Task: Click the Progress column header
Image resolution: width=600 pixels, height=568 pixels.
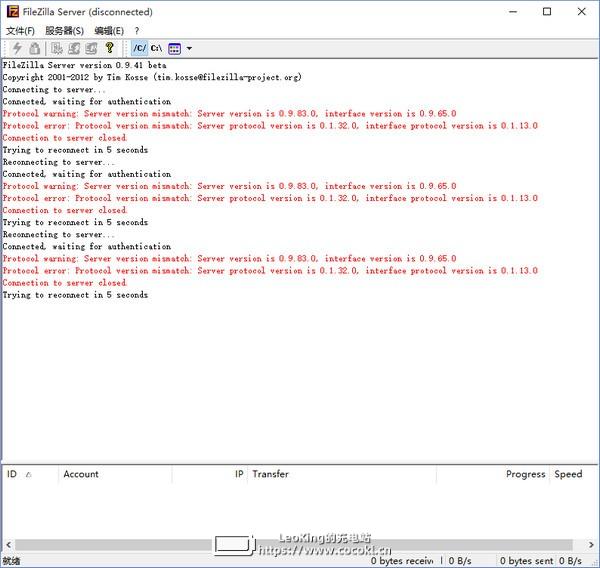Action: tap(492, 474)
